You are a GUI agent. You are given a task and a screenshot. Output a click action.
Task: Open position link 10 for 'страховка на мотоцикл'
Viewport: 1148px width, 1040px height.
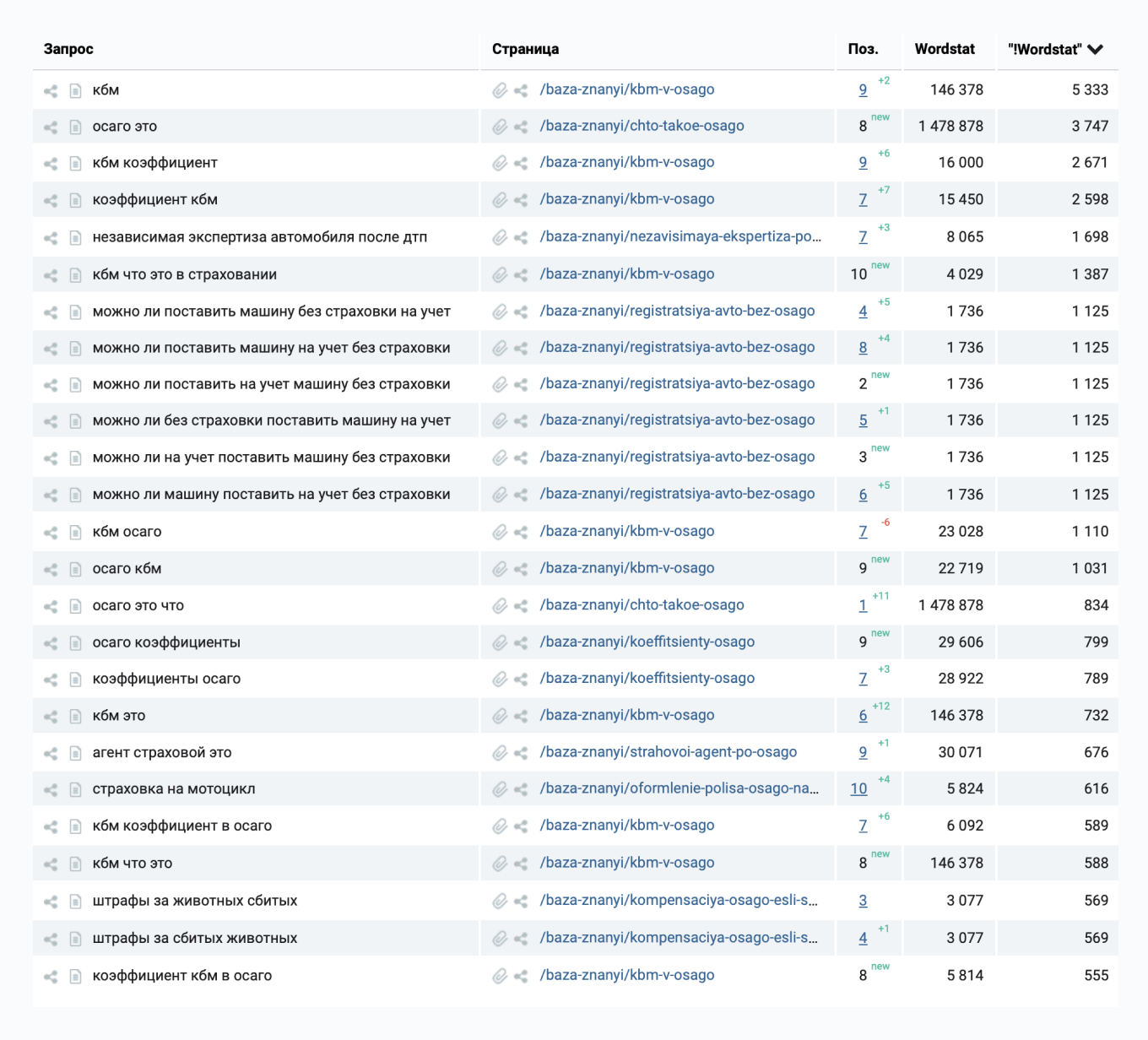tap(858, 788)
